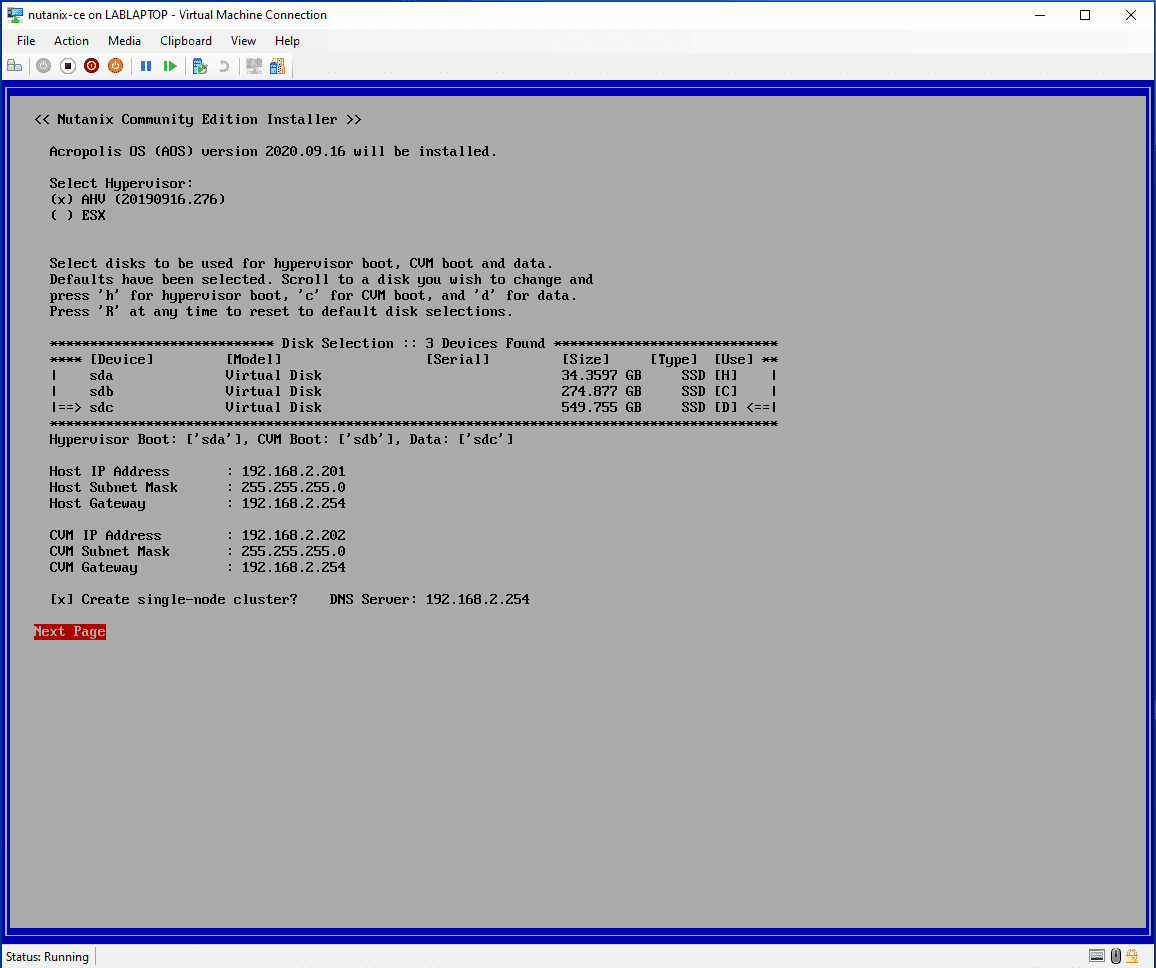Open the File menu
This screenshot has height=968, width=1156.
coord(26,41)
